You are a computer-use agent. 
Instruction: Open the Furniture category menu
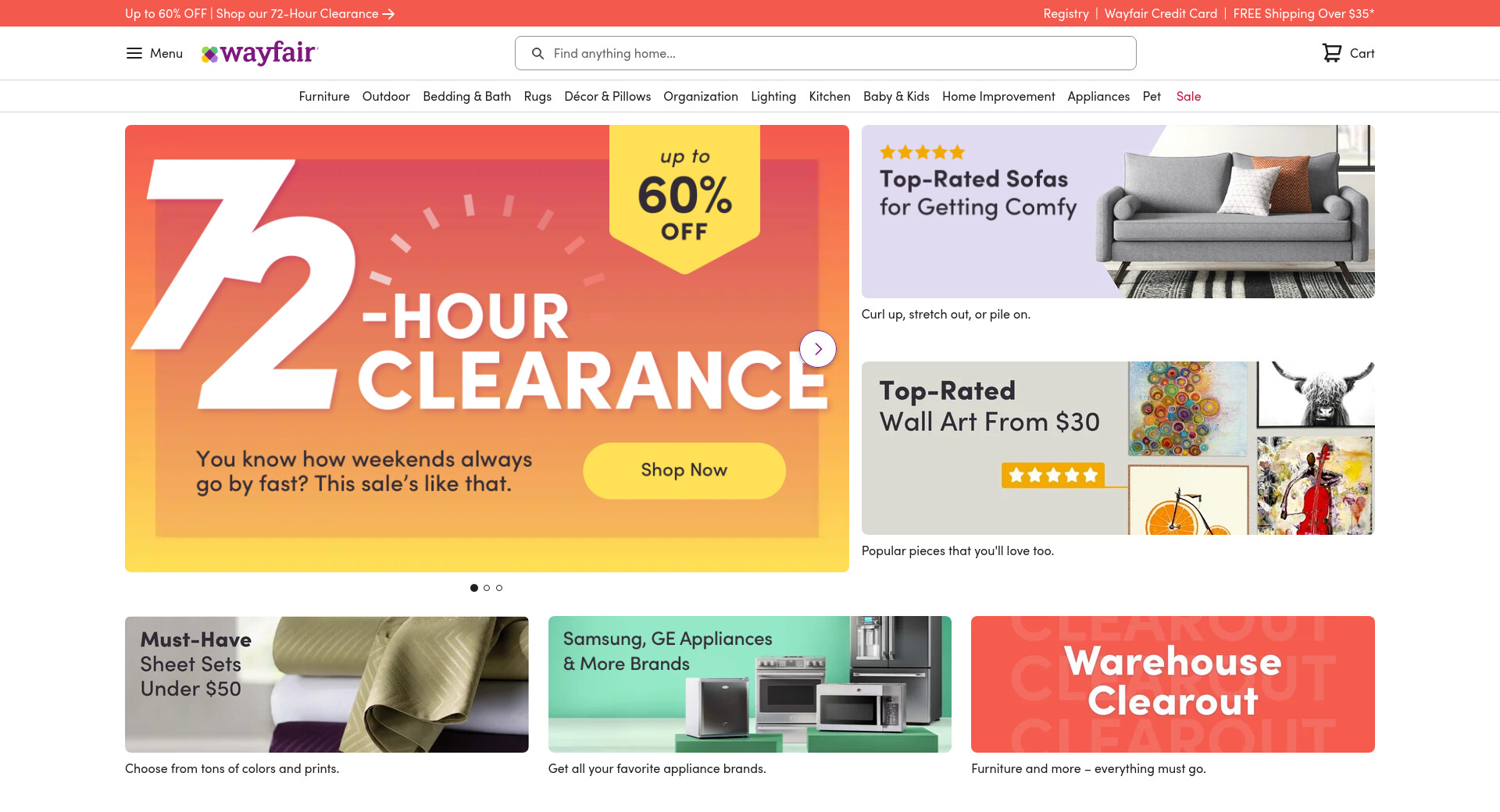(324, 96)
